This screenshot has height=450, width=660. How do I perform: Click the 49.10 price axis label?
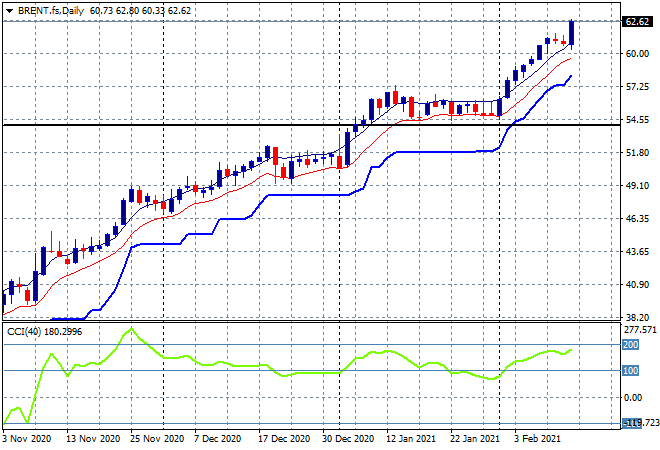click(x=637, y=185)
